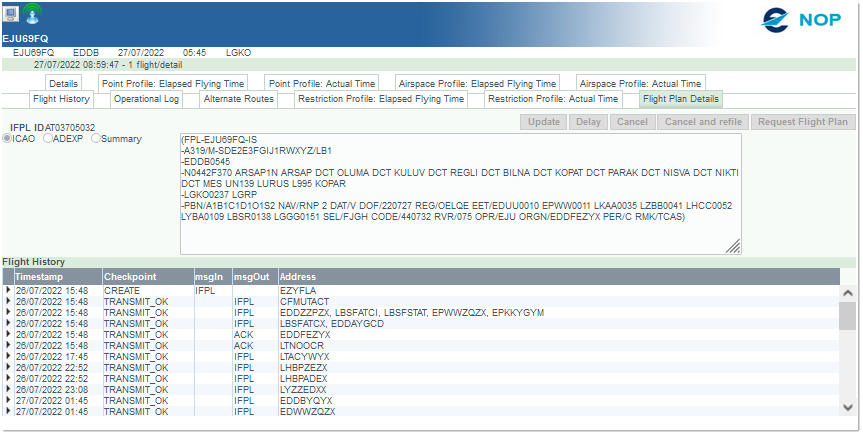This screenshot has height=435, width=863.
Task: Switch to the Operational Log tab
Action: pyautogui.click(x=146, y=99)
